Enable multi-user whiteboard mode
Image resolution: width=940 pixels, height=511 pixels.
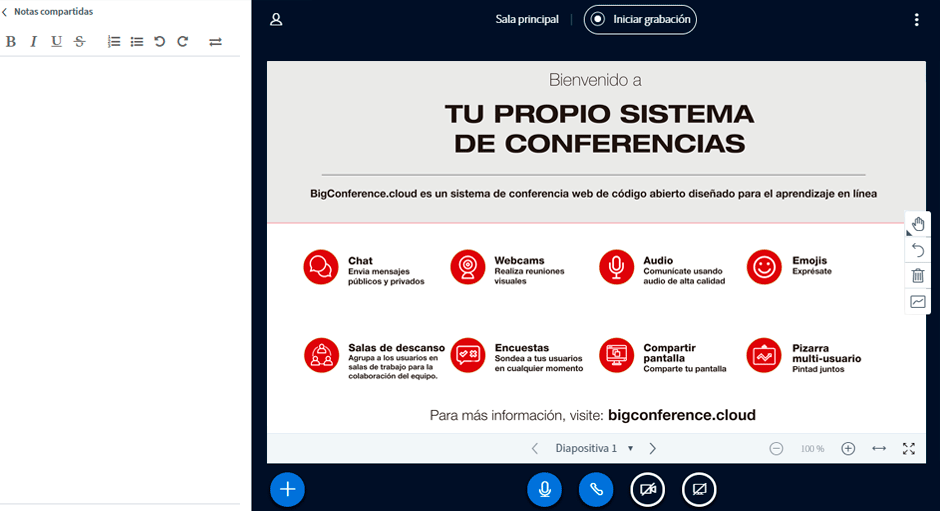click(x=918, y=302)
